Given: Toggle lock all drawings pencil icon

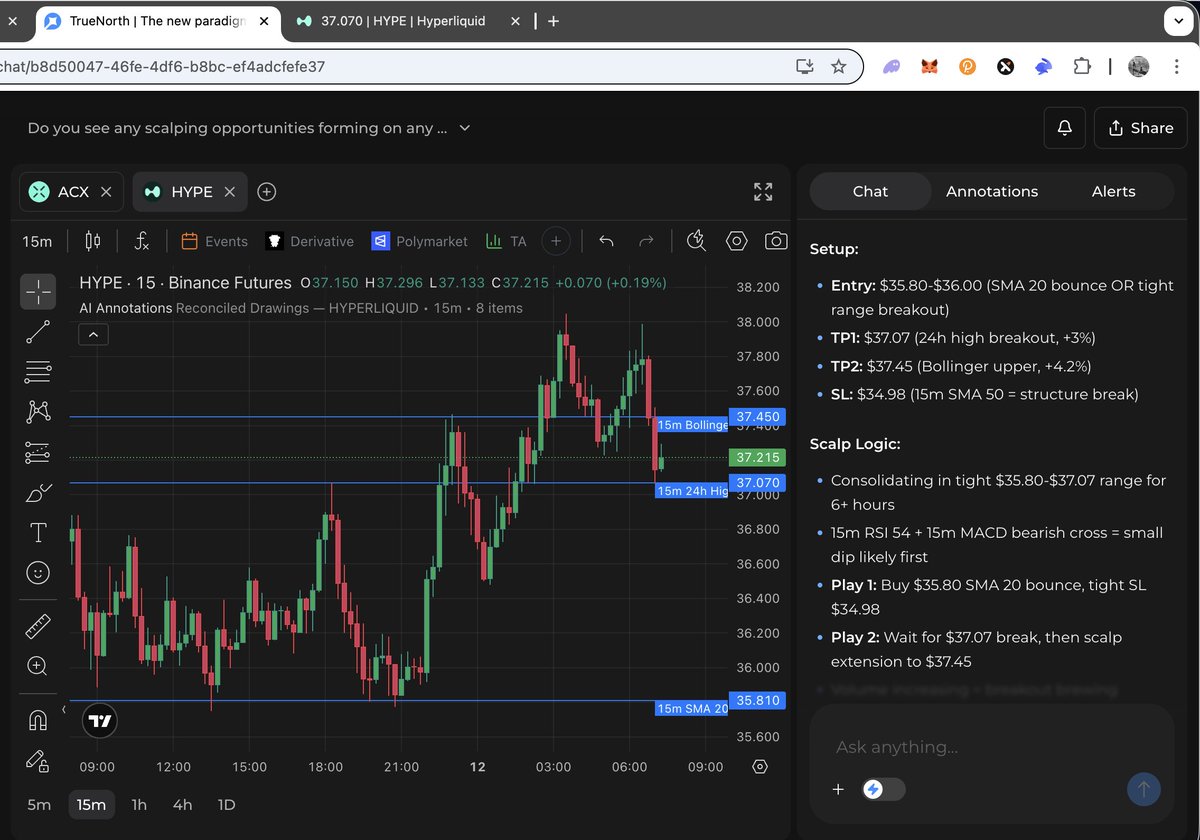Looking at the screenshot, I should pyautogui.click(x=38, y=761).
